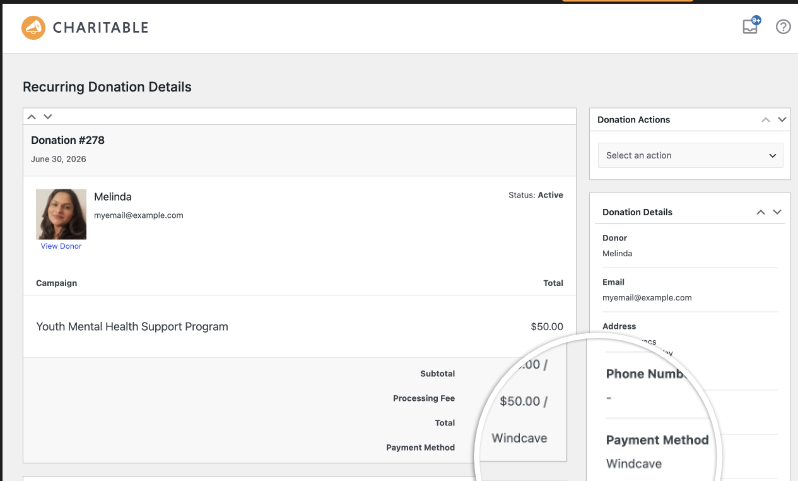798x481 pixels.
Task: Move Donation Actions panel down arrow
Action: (782, 120)
